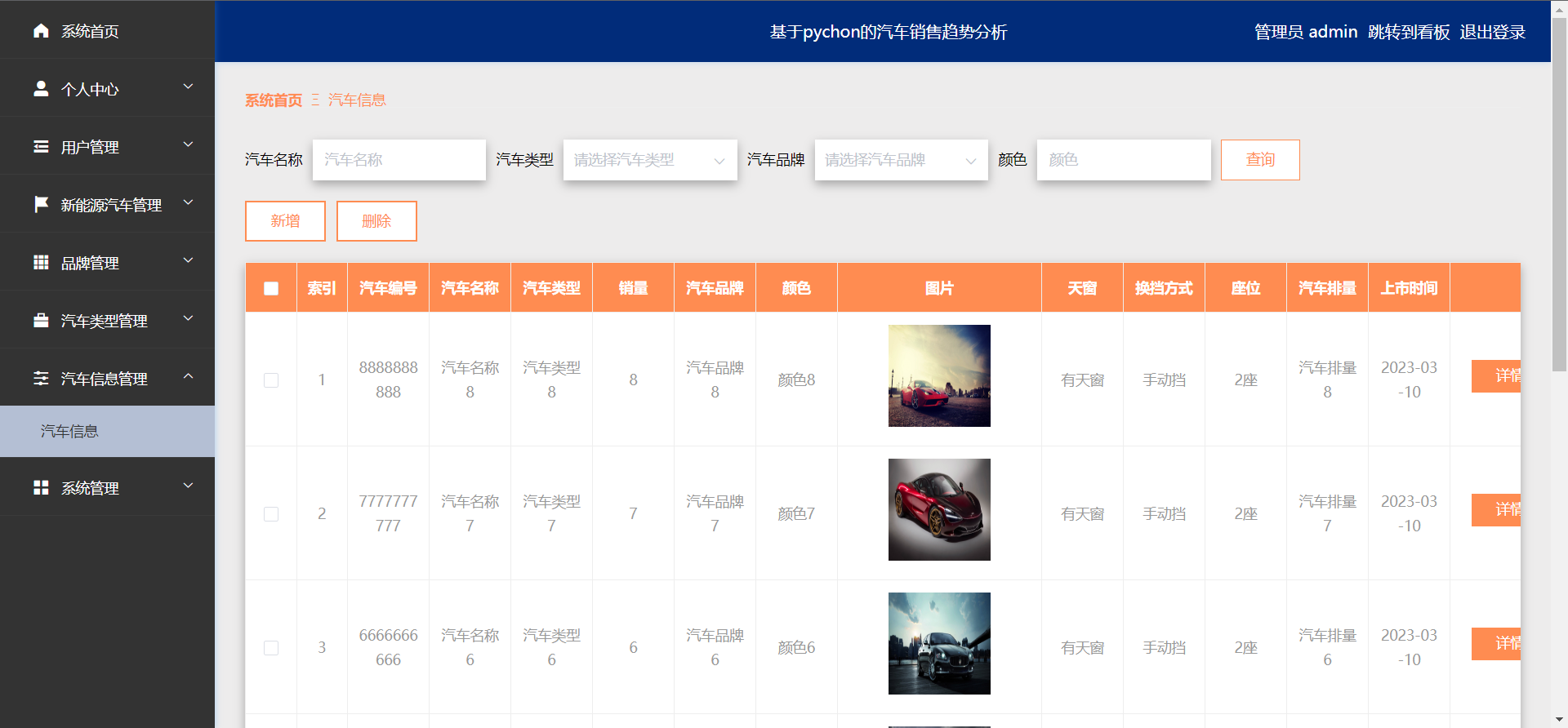The height and width of the screenshot is (728, 1568).
Task: Click the cell 颜色6
Action: click(x=796, y=647)
